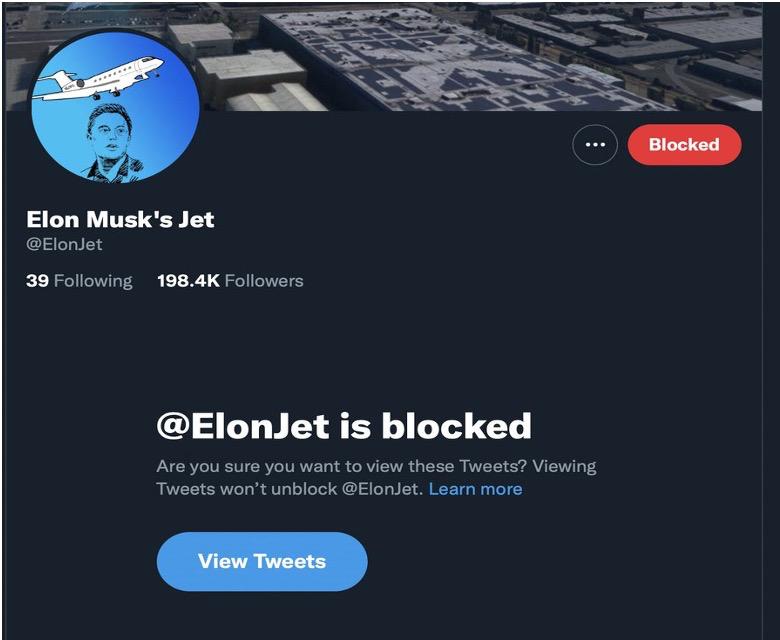780x640 pixels.
Task: Open the 198.4K Followers list
Action: pos(230,281)
